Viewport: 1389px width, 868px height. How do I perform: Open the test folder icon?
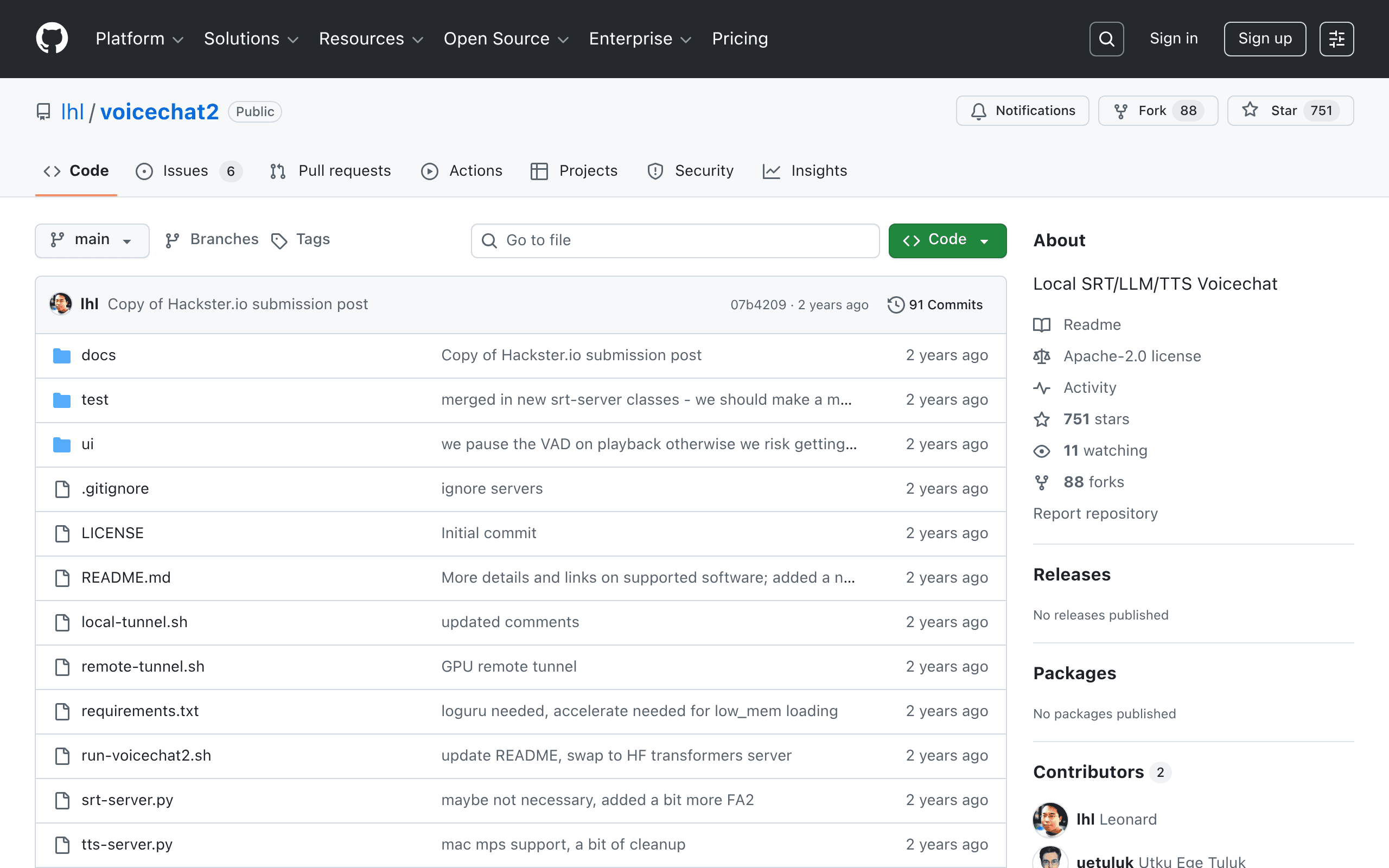(62, 400)
